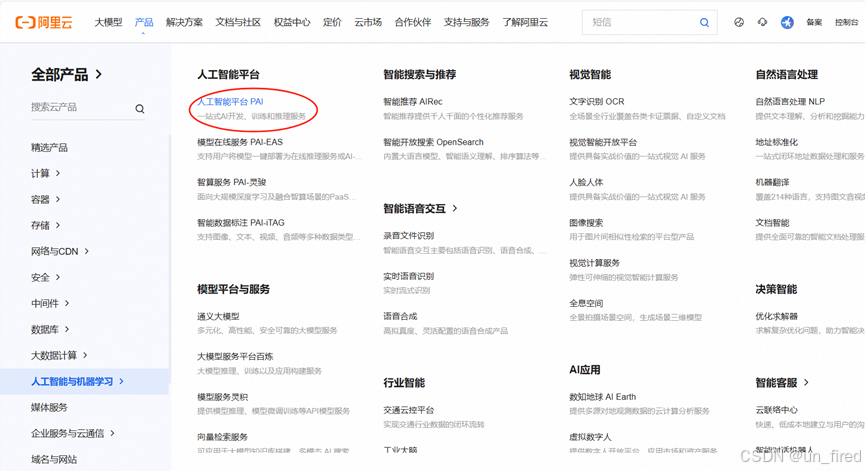Viewport: 865px width, 471px height.
Task: Expand the 数据库 category
Action: (x=50, y=329)
